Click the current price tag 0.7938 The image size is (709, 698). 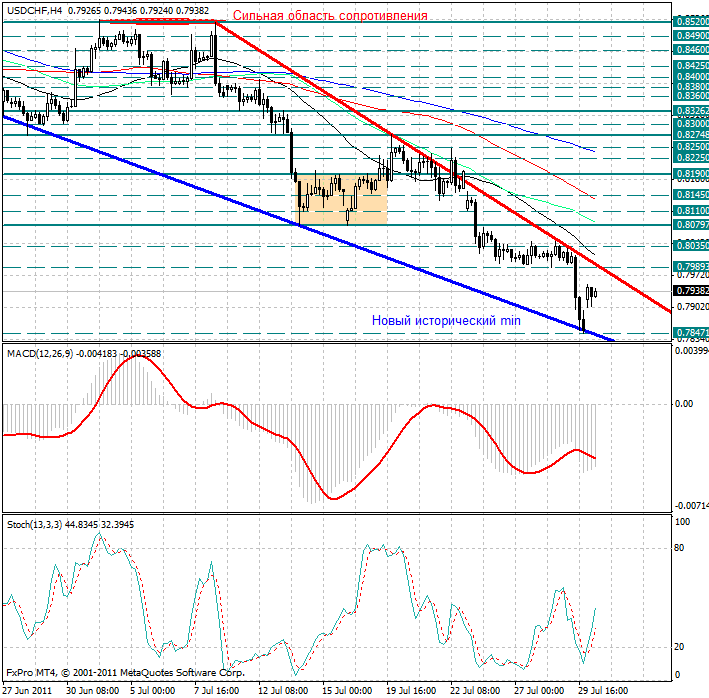click(691, 291)
